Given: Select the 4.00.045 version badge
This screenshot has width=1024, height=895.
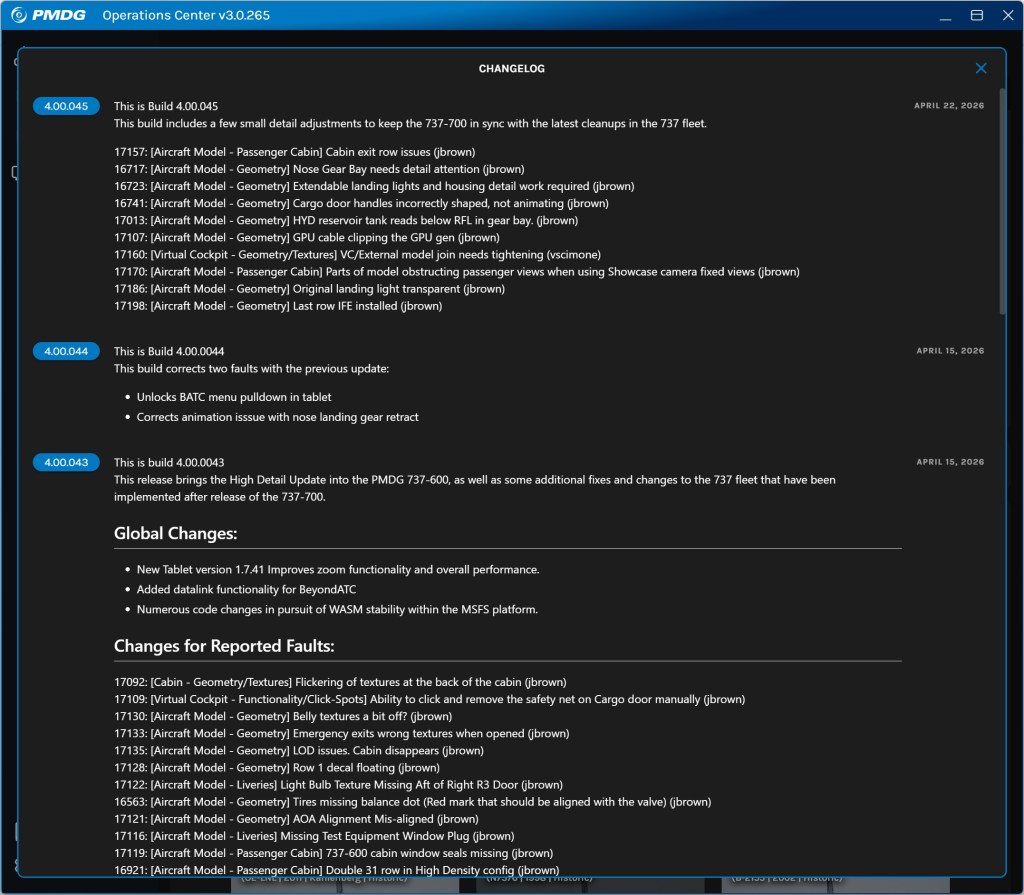Looking at the screenshot, I should tap(66, 106).
